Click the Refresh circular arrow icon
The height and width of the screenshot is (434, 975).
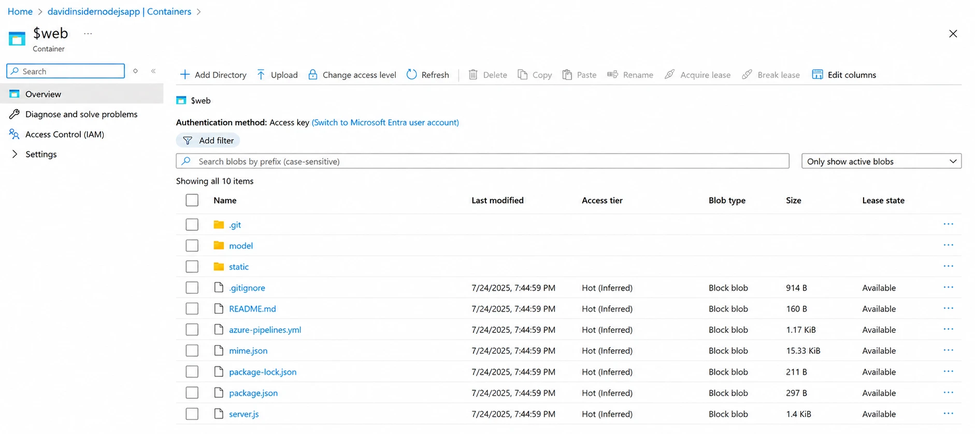pos(412,75)
